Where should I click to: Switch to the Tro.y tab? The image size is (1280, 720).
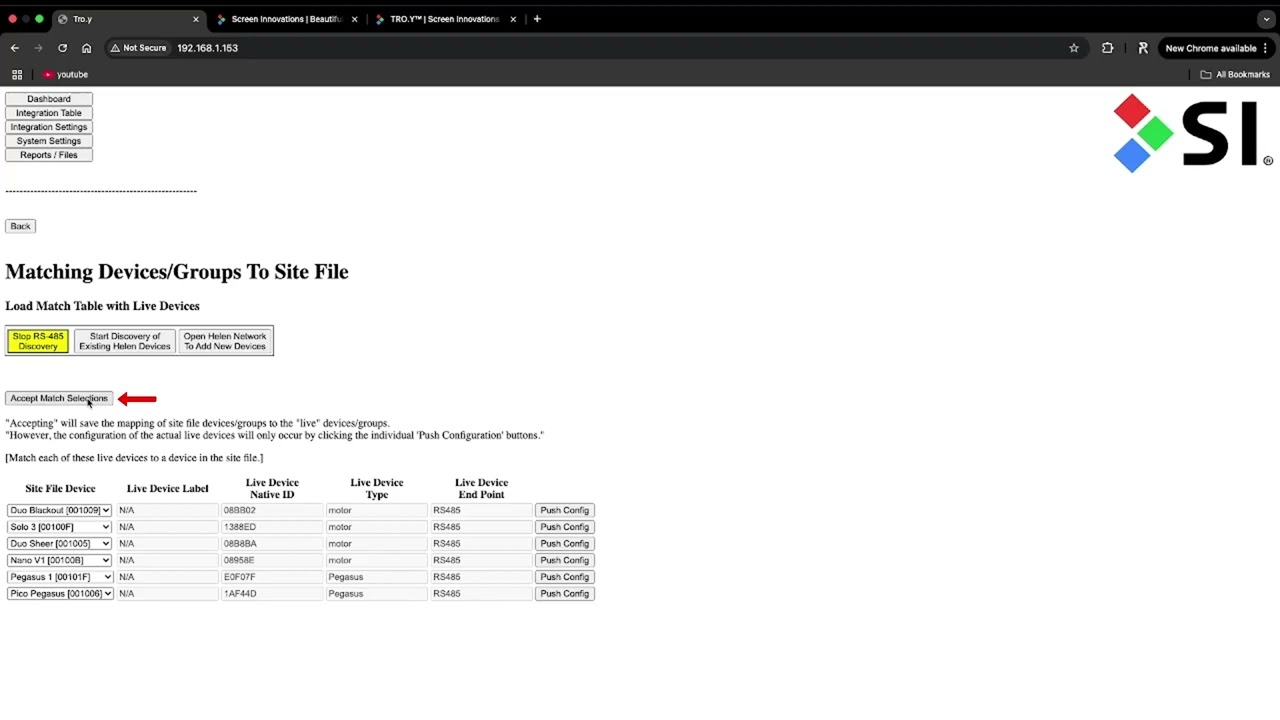click(128, 19)
